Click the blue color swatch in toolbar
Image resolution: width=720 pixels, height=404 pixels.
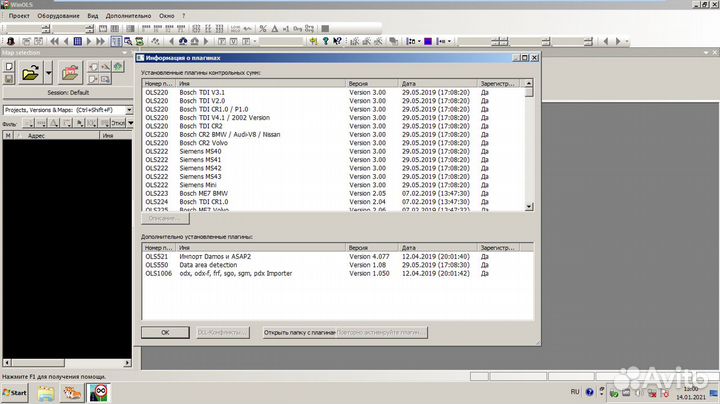point(428,41)
